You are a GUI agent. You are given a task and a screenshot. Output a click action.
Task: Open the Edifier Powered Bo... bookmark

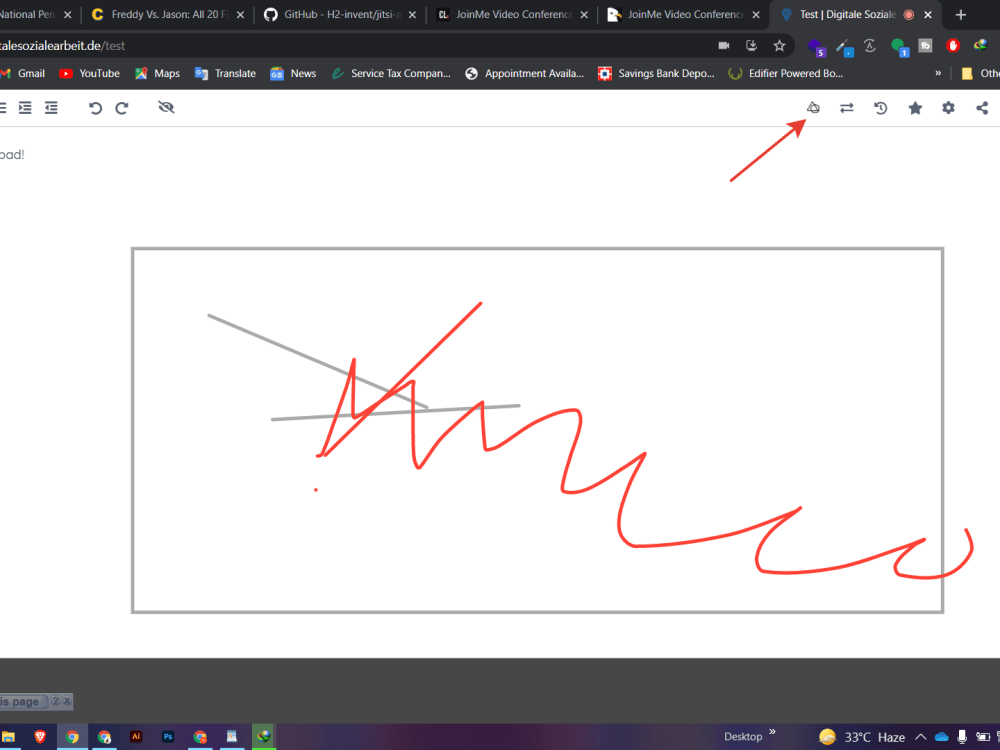pos(786,73)
